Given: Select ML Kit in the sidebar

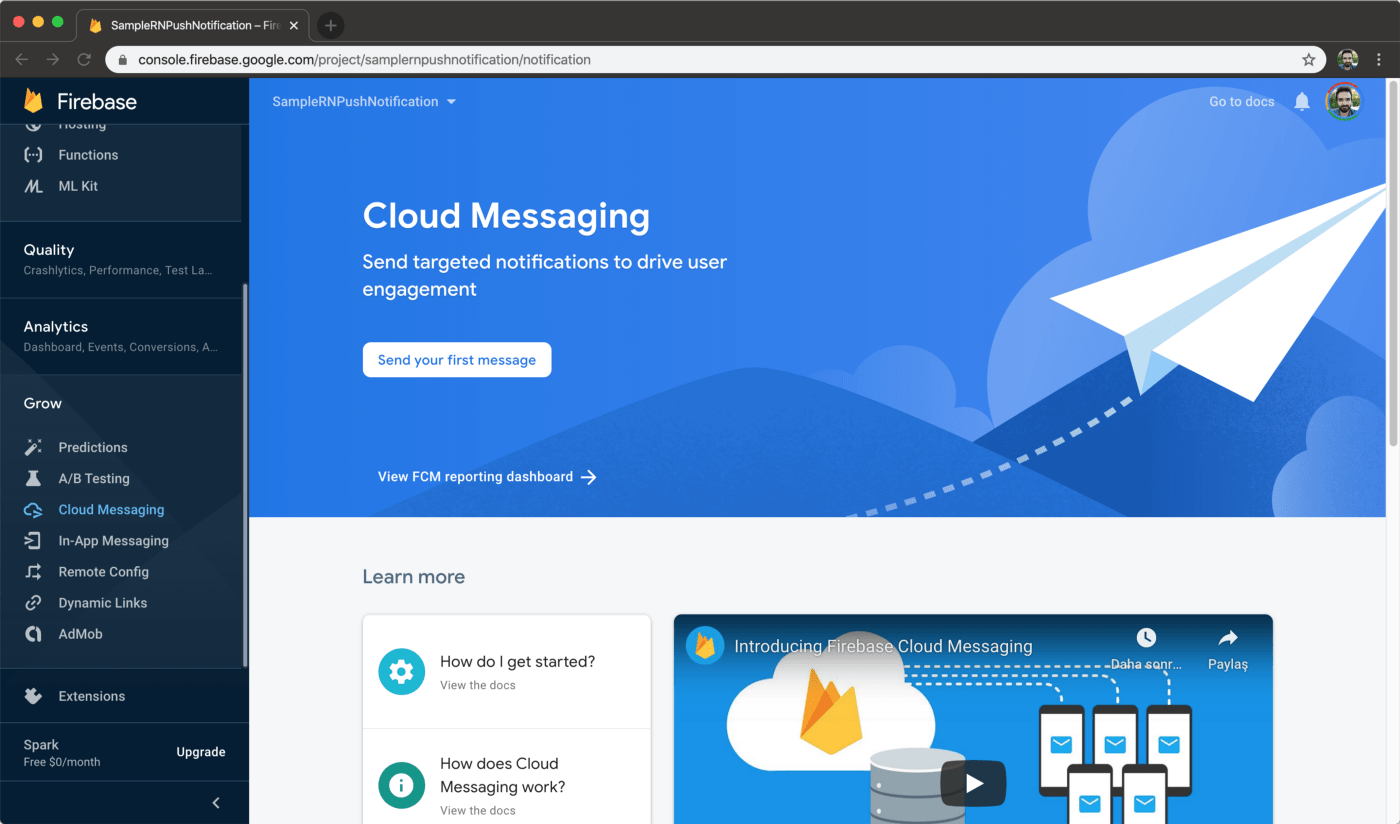Looking at the screenshot, I should tap(78, 186).
